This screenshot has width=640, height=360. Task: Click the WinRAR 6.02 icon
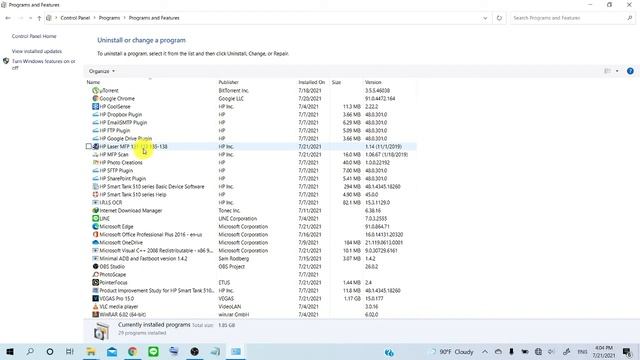96,315
